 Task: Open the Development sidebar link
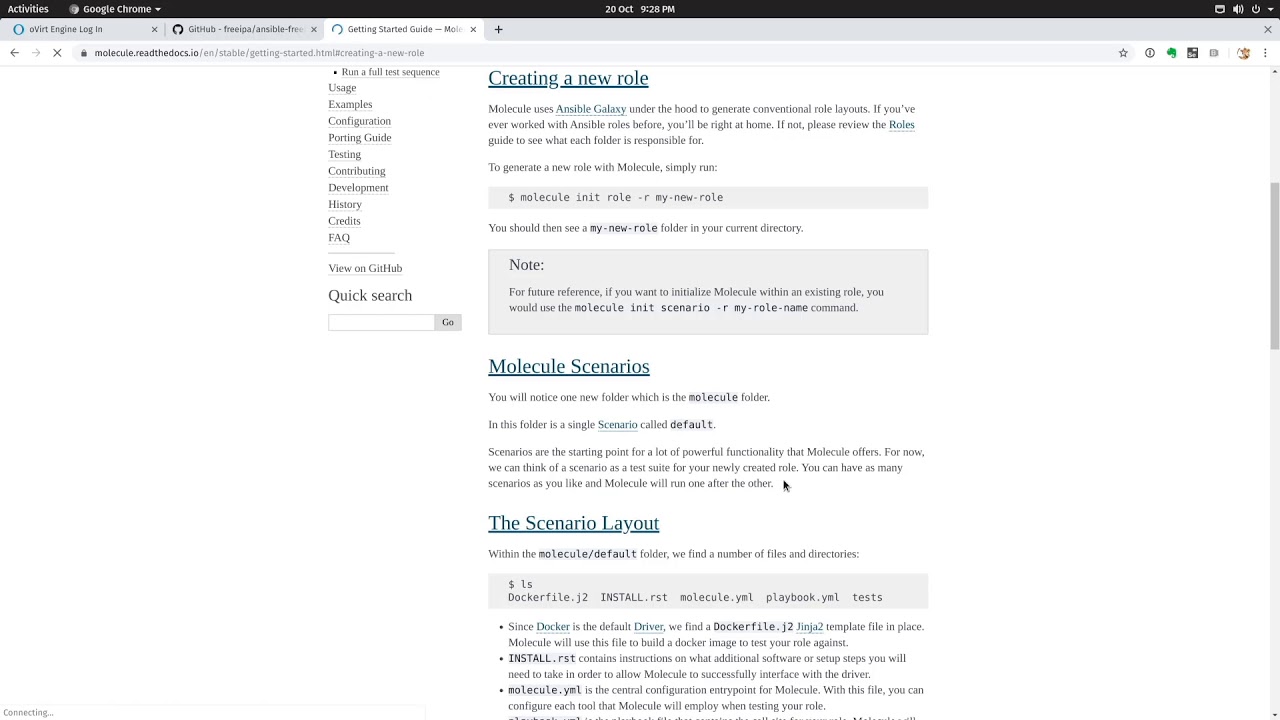(358, 188)
